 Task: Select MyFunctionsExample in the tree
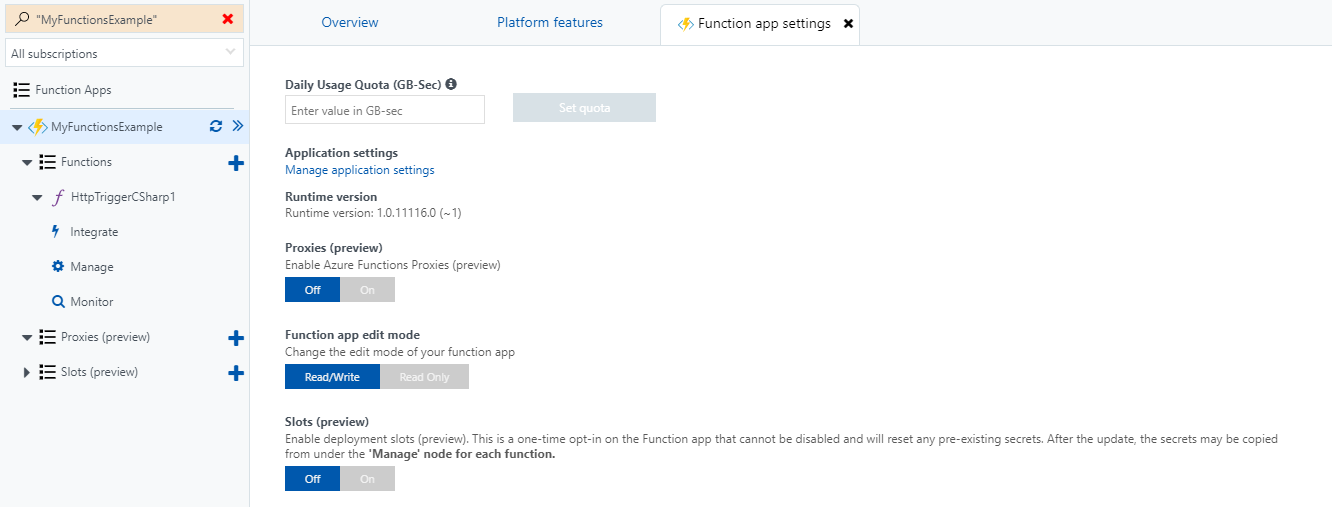(106, 127)
